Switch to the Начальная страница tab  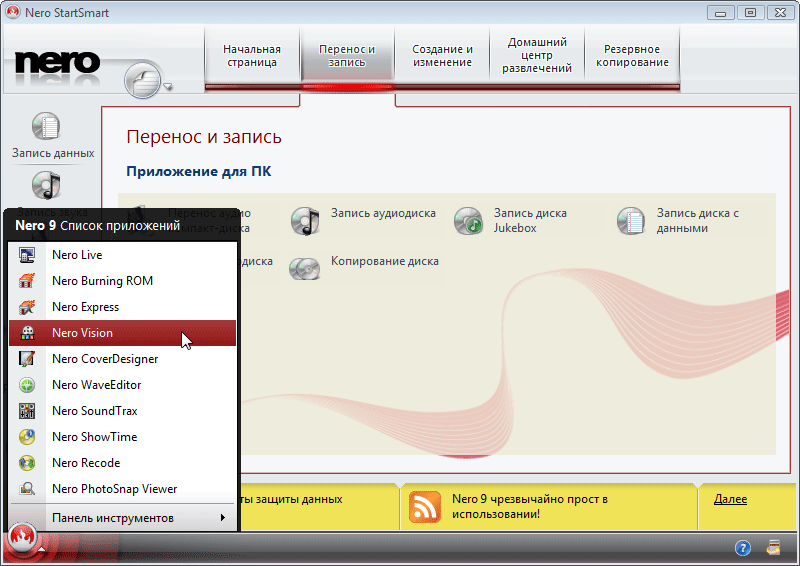(252, 56)
